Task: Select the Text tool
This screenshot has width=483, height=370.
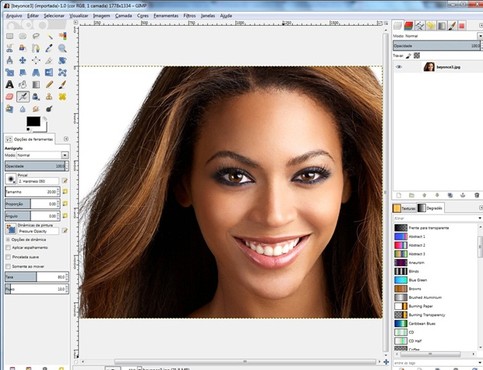Action: pos(9,84)
